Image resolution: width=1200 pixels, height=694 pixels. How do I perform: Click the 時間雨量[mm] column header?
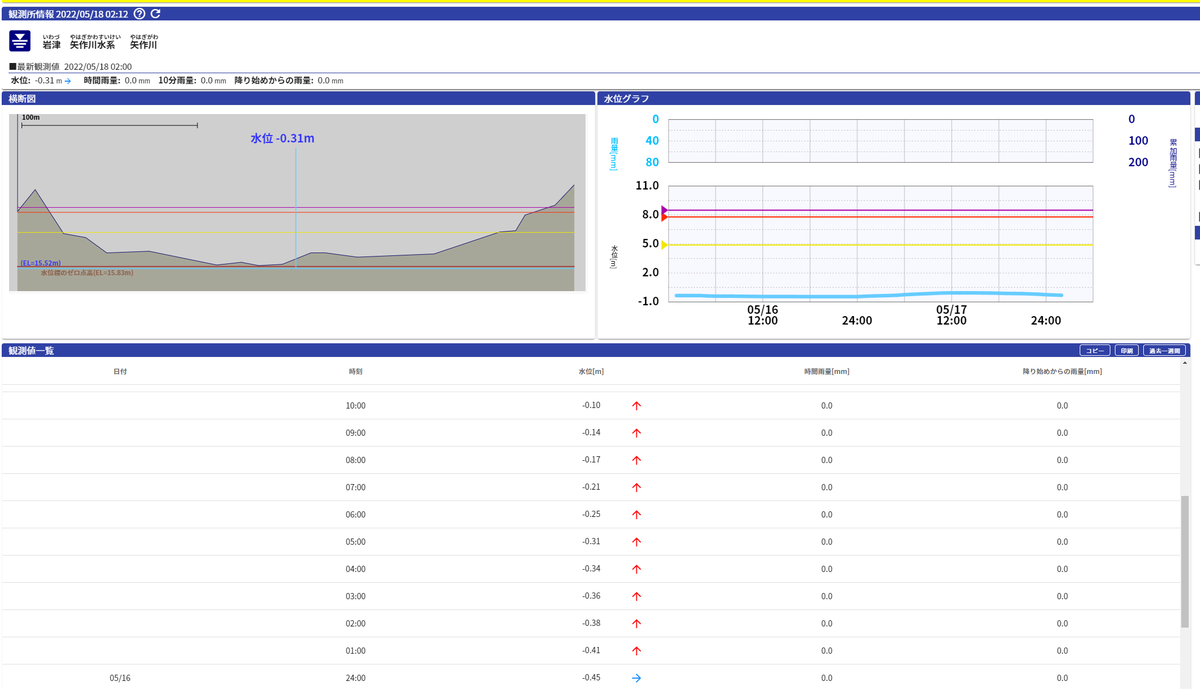point(827,371)
